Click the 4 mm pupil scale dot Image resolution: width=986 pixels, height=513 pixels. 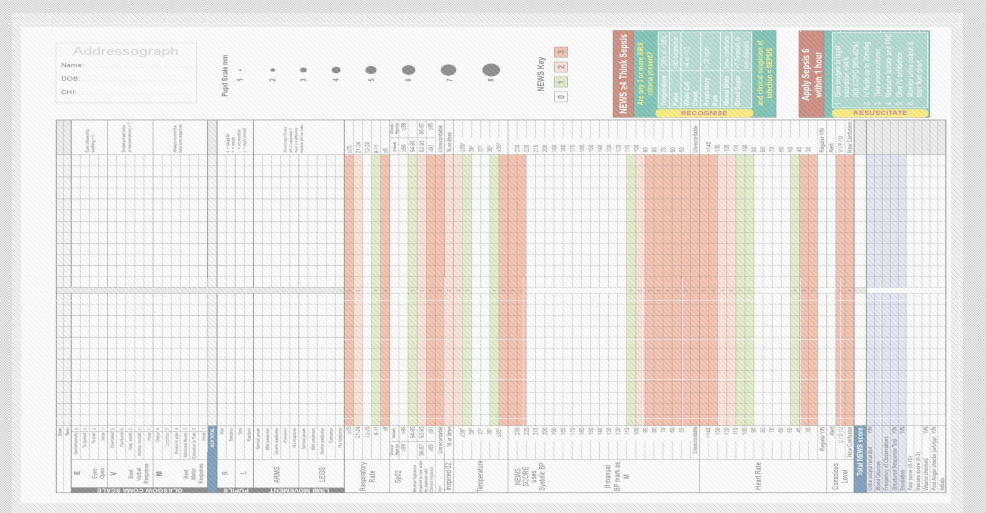click(x=336, y=70)
